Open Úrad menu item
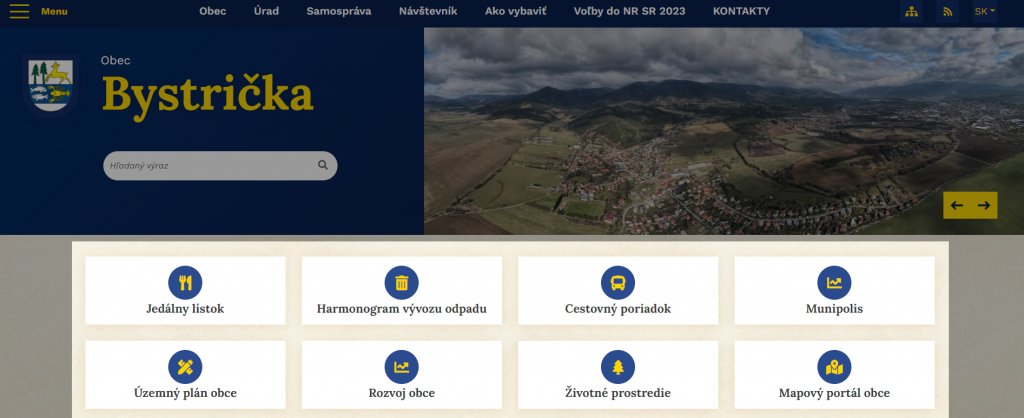Viewport: 1024px width, 418px height. (266, 11)
